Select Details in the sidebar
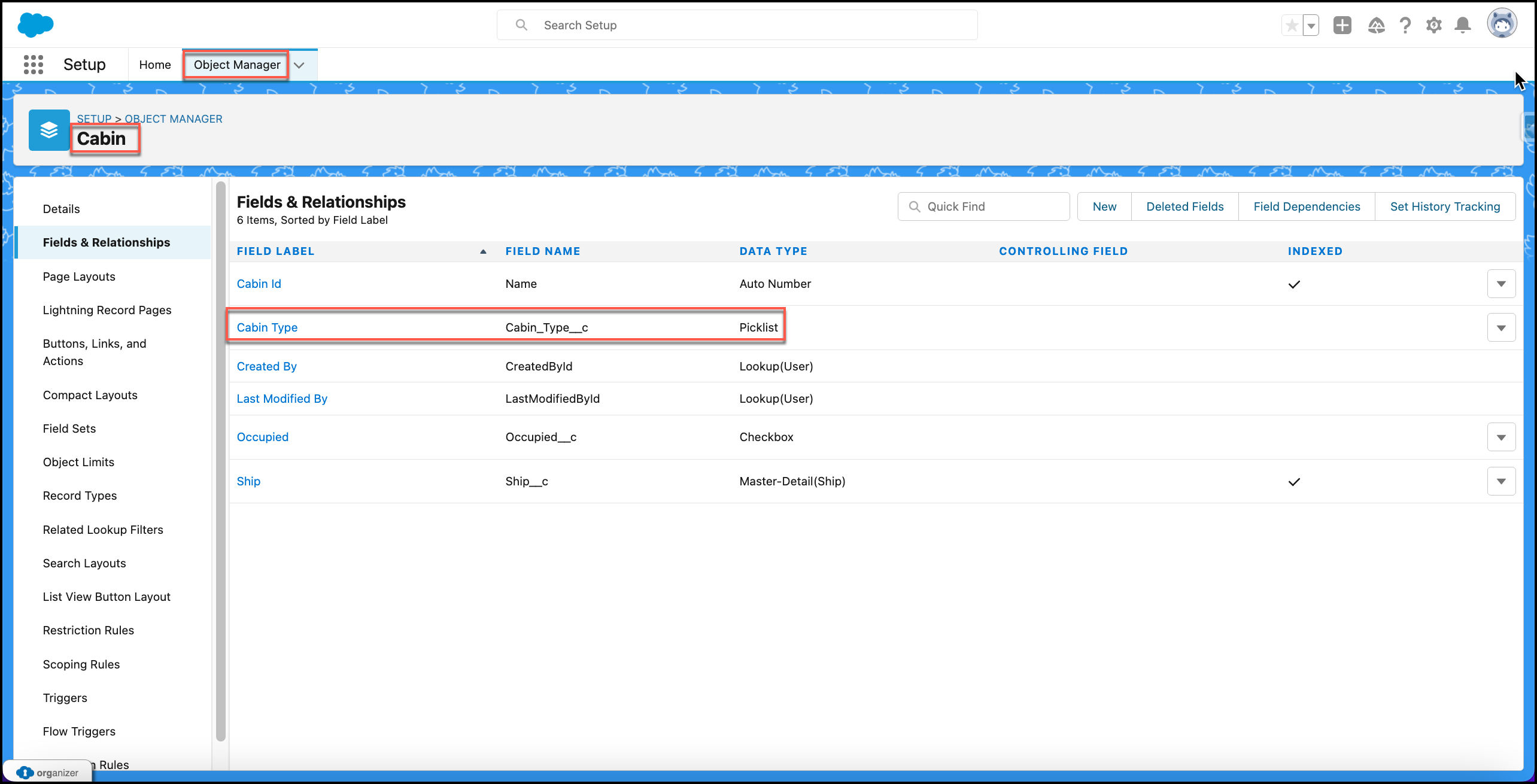The height and width of the screenshot is (784, 1537). pos(61,209)
